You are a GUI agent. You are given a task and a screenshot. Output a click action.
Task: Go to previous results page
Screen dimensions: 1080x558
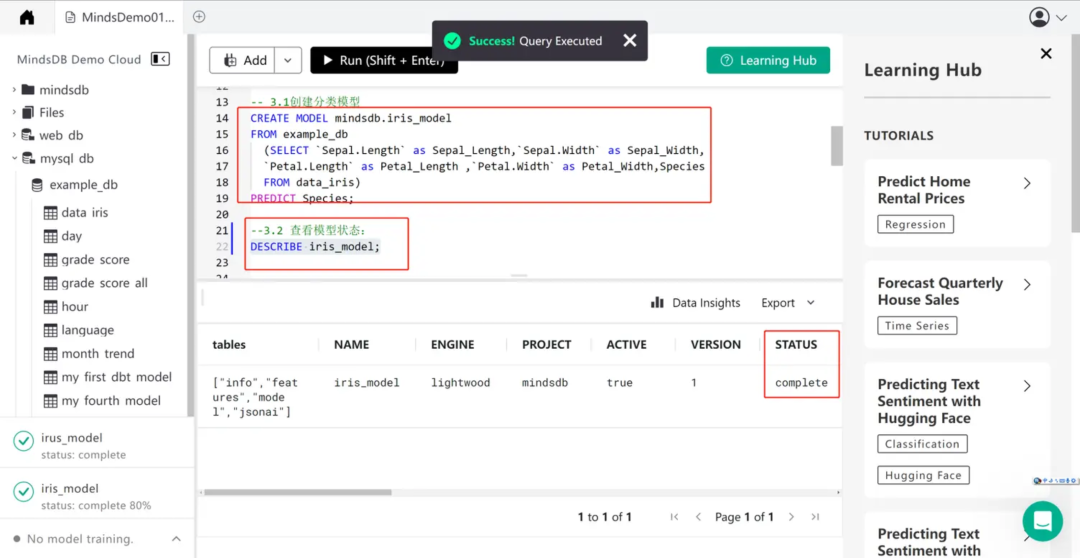point(698,517)
